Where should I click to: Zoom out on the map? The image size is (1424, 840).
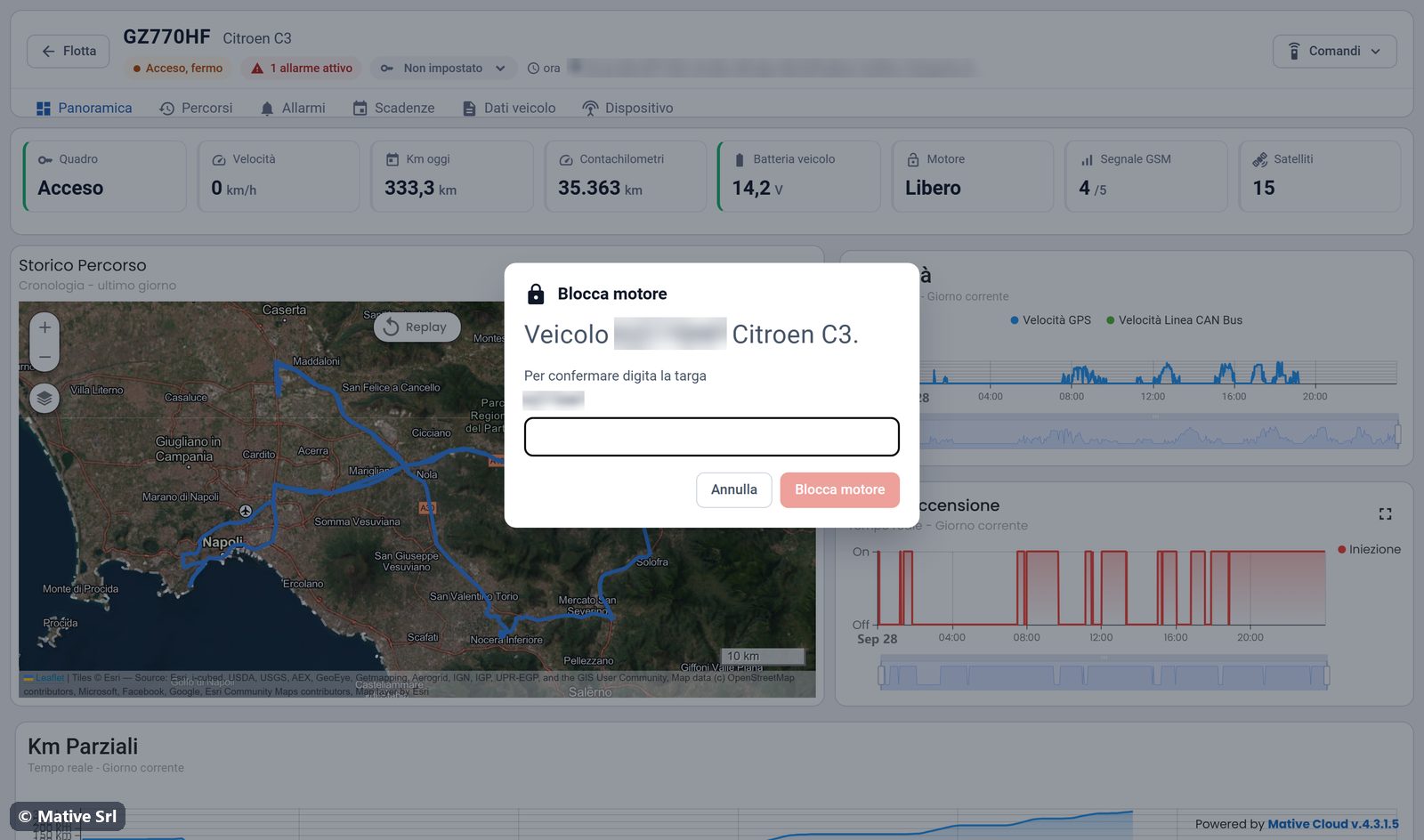(44, 356)
